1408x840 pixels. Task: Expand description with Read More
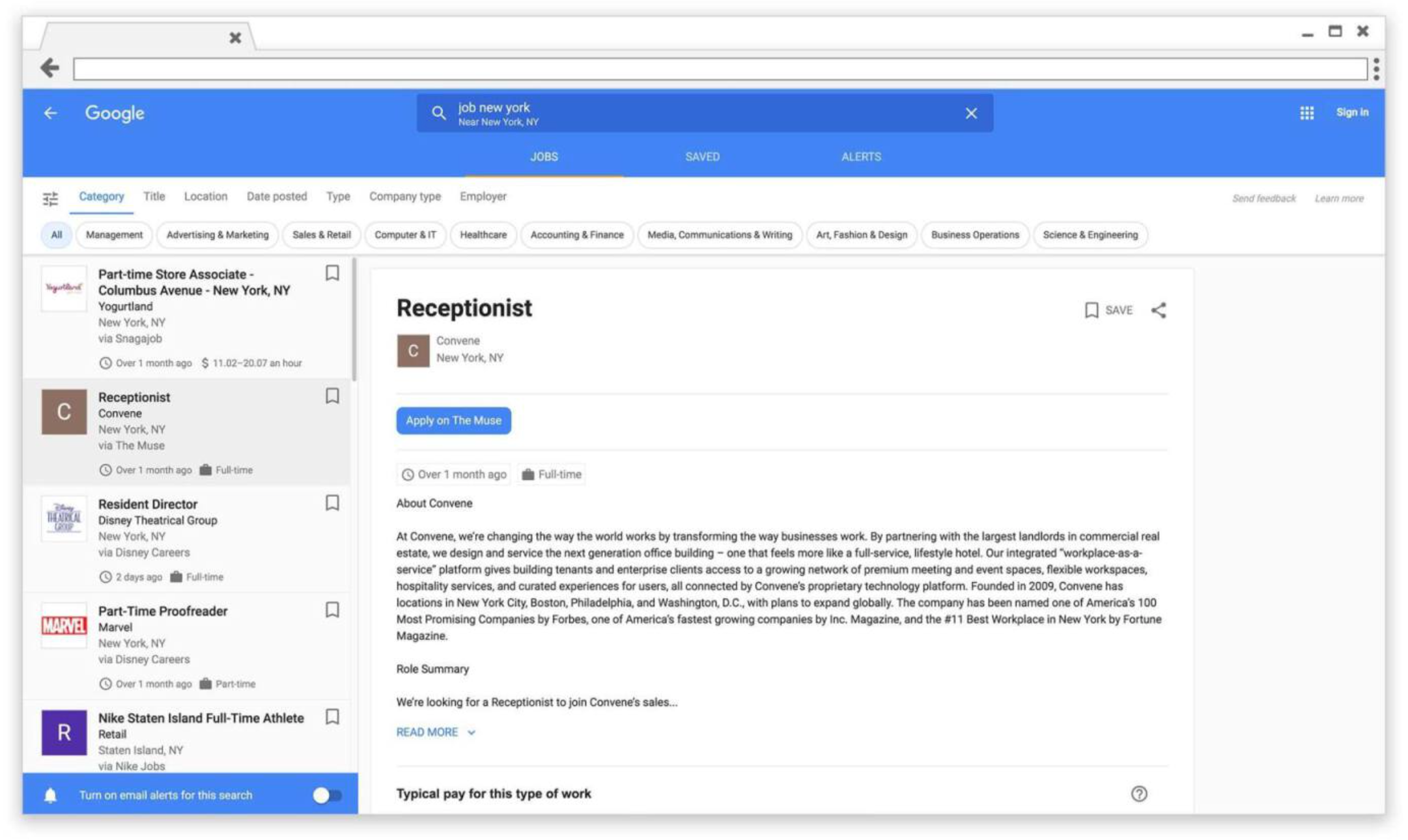pos(436,732)
